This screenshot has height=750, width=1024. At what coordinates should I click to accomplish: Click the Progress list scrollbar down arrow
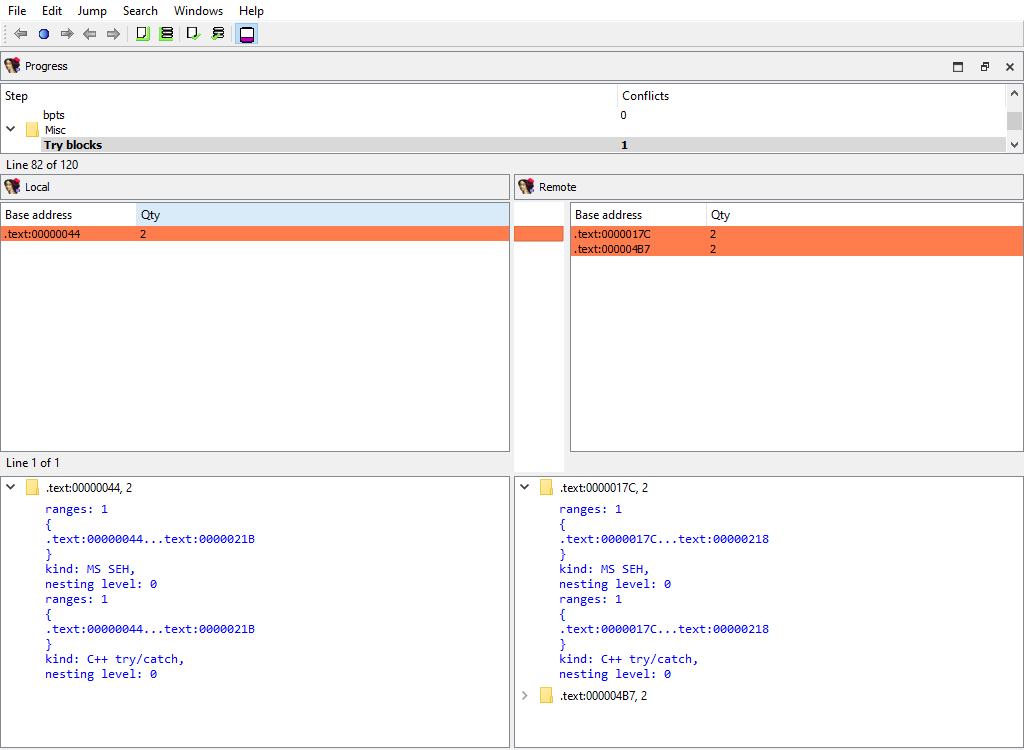click(1015, 145)
